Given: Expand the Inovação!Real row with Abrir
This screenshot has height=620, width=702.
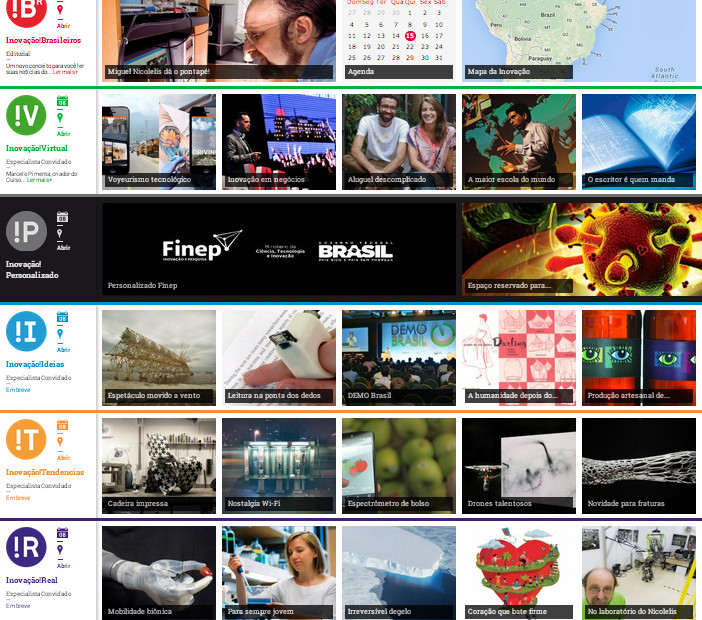Looking at the screenshot, I should [x=63, y=565].
